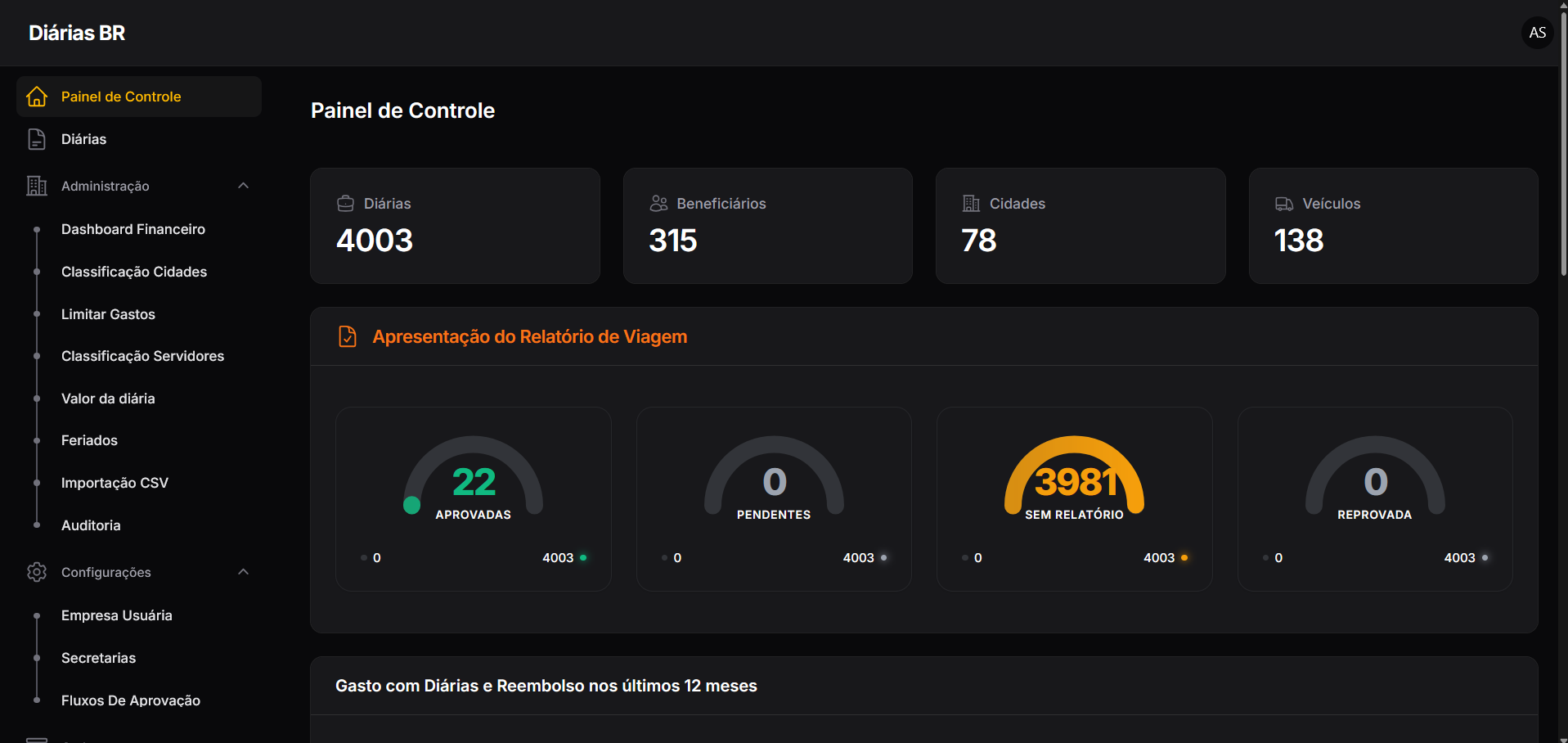The height and width of the screenshot is (743, 1568).
Task: Click the Painel de Controle page title
Action: click(x=402, y=110)
